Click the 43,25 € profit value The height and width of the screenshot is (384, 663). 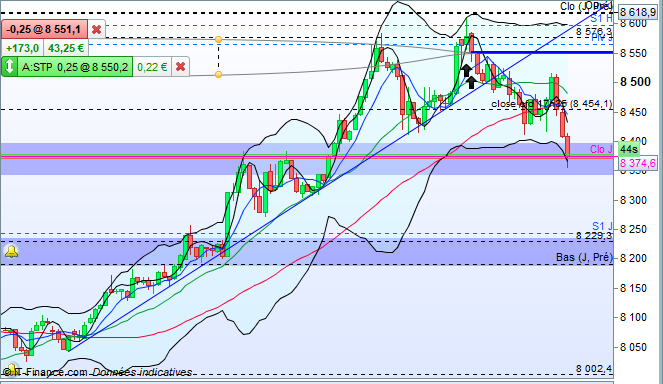coord(66,48)
